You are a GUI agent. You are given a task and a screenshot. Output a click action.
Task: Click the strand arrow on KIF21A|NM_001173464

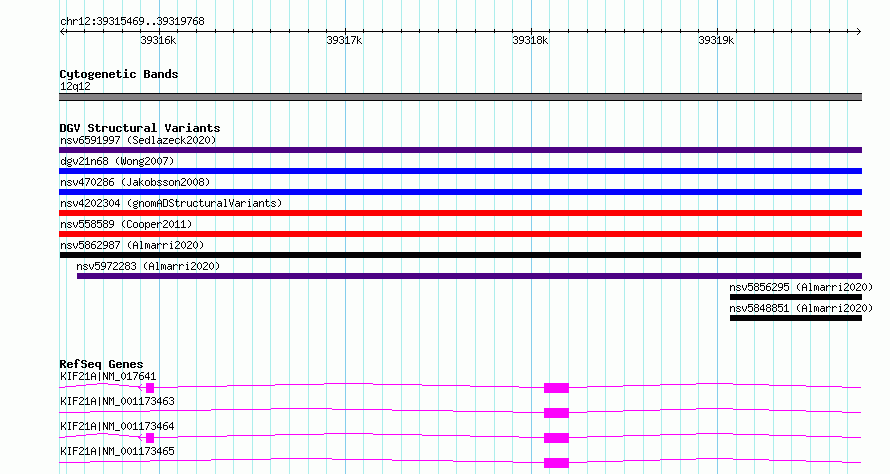[141, 438]
